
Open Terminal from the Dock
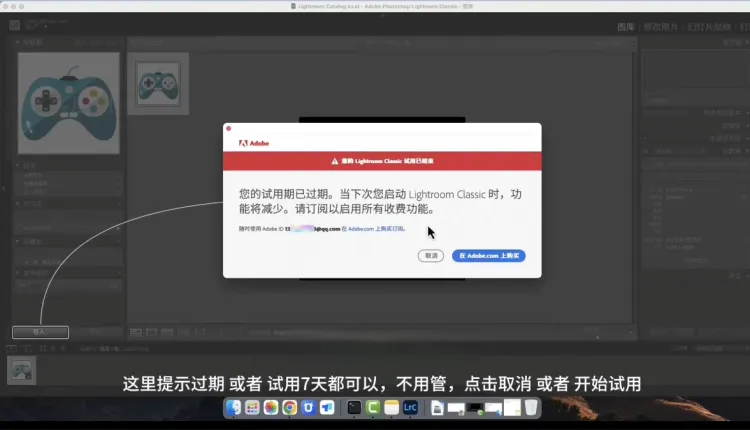pyautogui.click(x=354, y=408)
